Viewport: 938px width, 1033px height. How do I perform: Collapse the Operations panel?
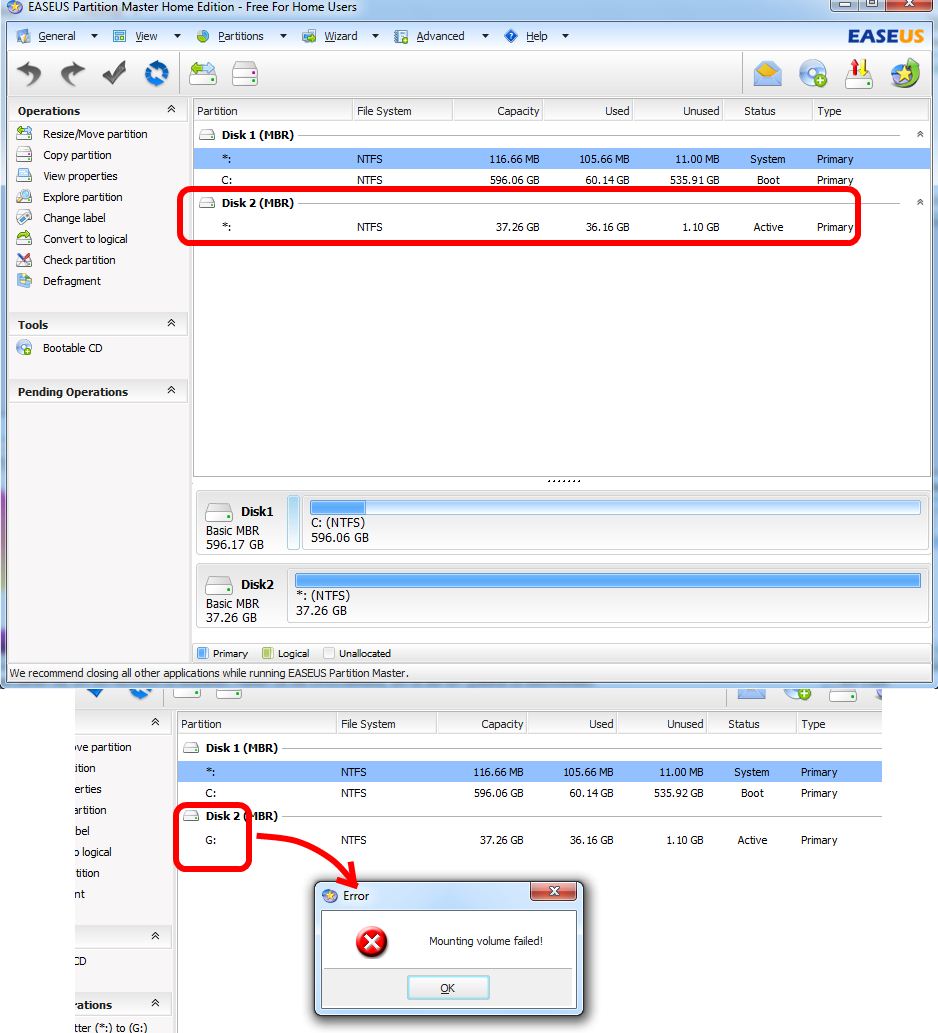pos(171,109)
